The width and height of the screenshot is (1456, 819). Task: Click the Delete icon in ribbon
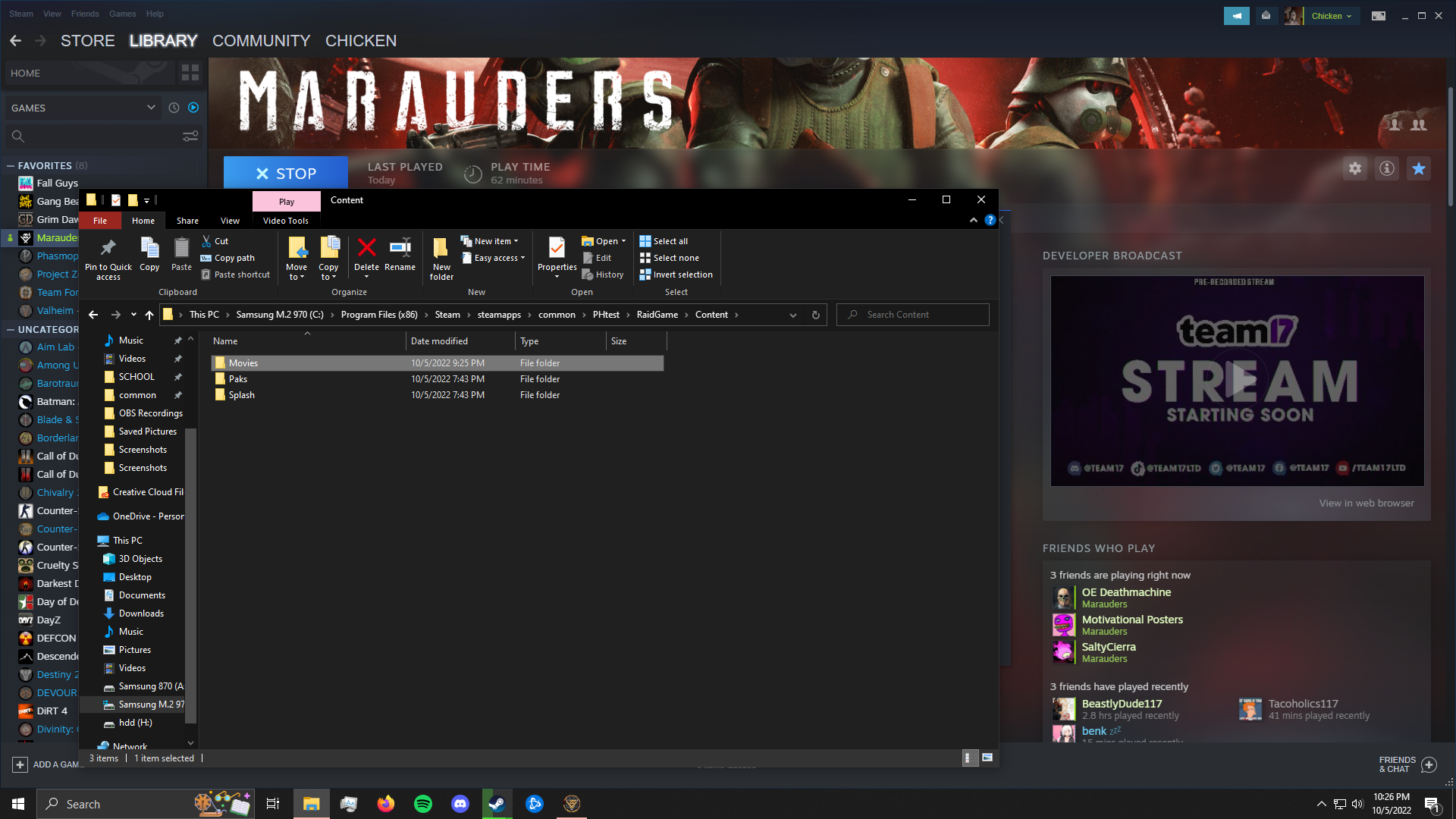tap(366, 249)
